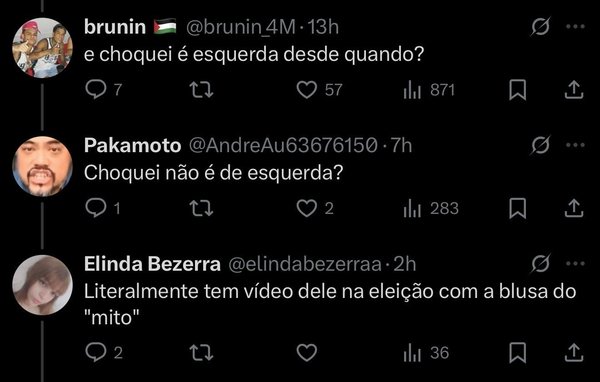This screenshot has width=600, height=382.
Task: Open Grok icon on brunin's tweet
Action: point(540,26)
